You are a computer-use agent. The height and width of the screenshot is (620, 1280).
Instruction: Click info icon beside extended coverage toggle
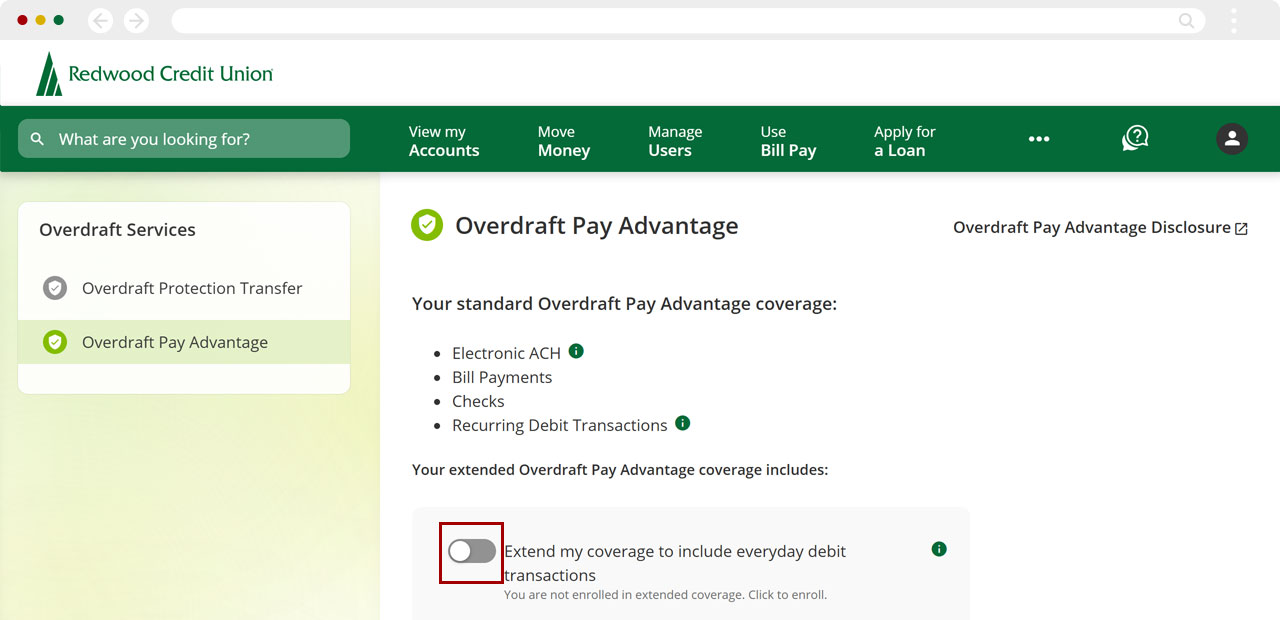coord(938,549)
